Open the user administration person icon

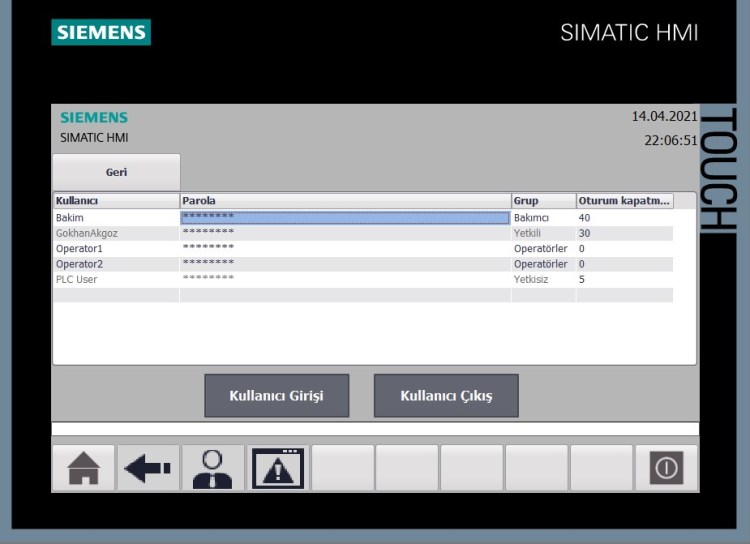[x=212, y=468]
